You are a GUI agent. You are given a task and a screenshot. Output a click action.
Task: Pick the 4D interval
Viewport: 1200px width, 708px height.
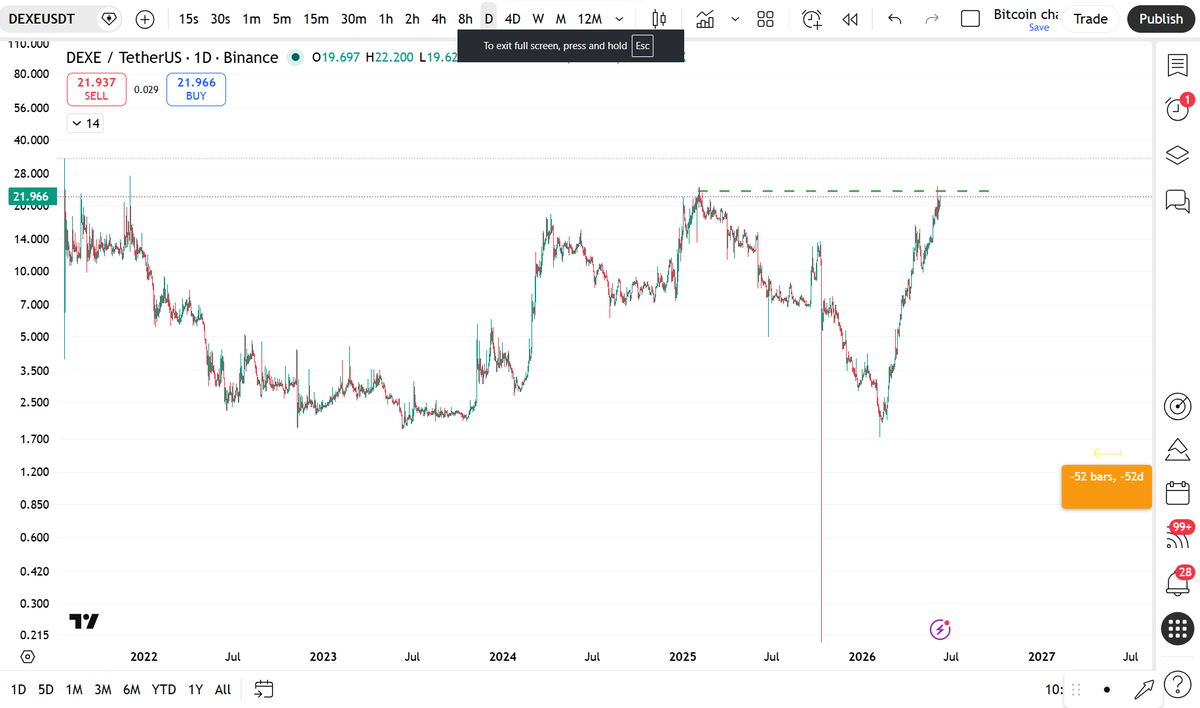tap(512, 19)
